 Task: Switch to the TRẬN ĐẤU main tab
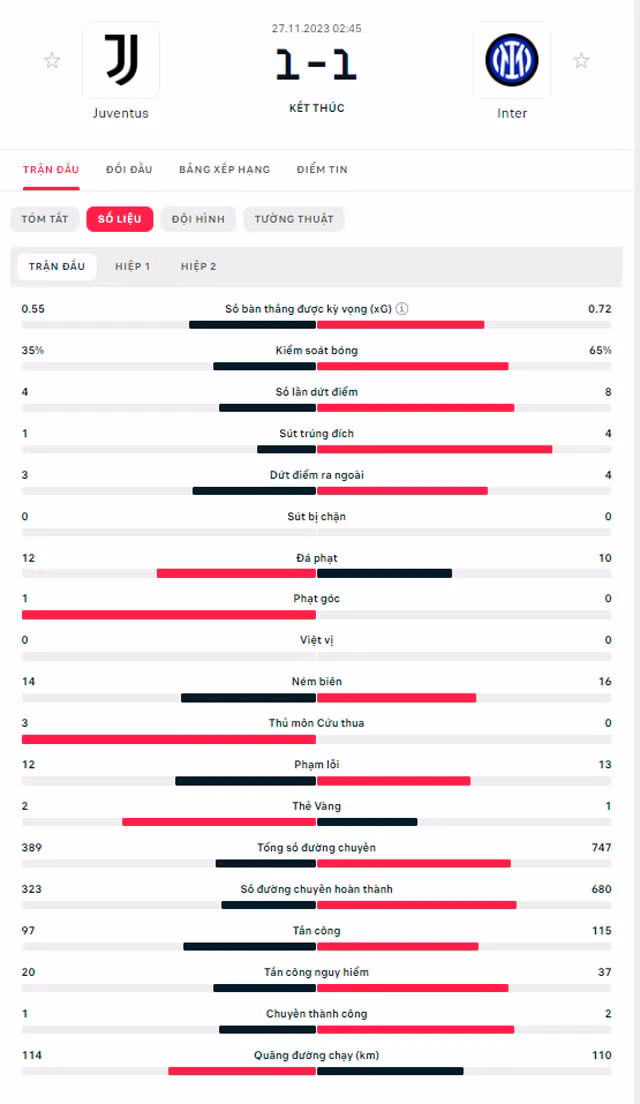51,170
